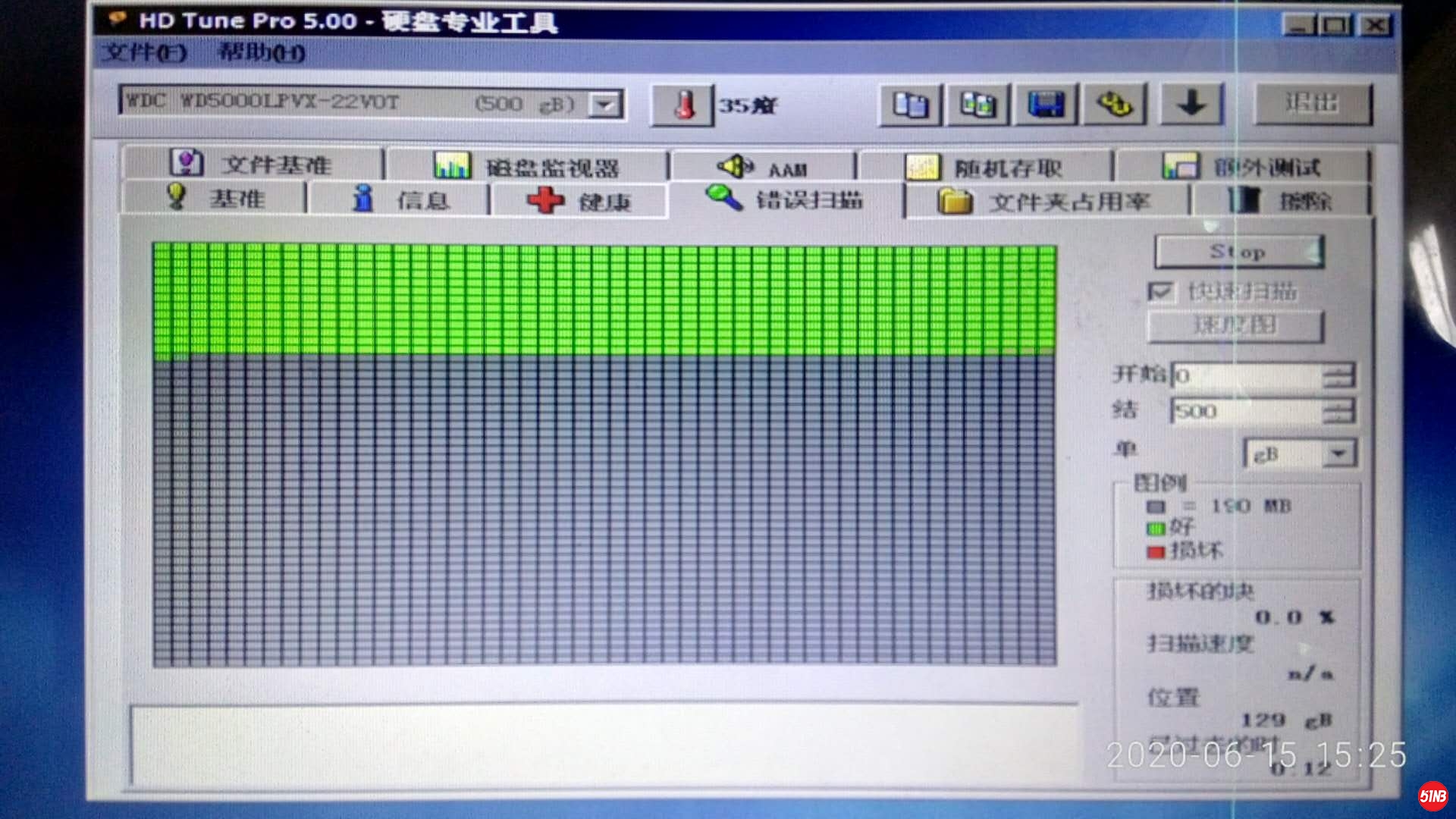Click the end value 500 spinner arrows
Screen dimensions: 1456x819
(1338, 412)
